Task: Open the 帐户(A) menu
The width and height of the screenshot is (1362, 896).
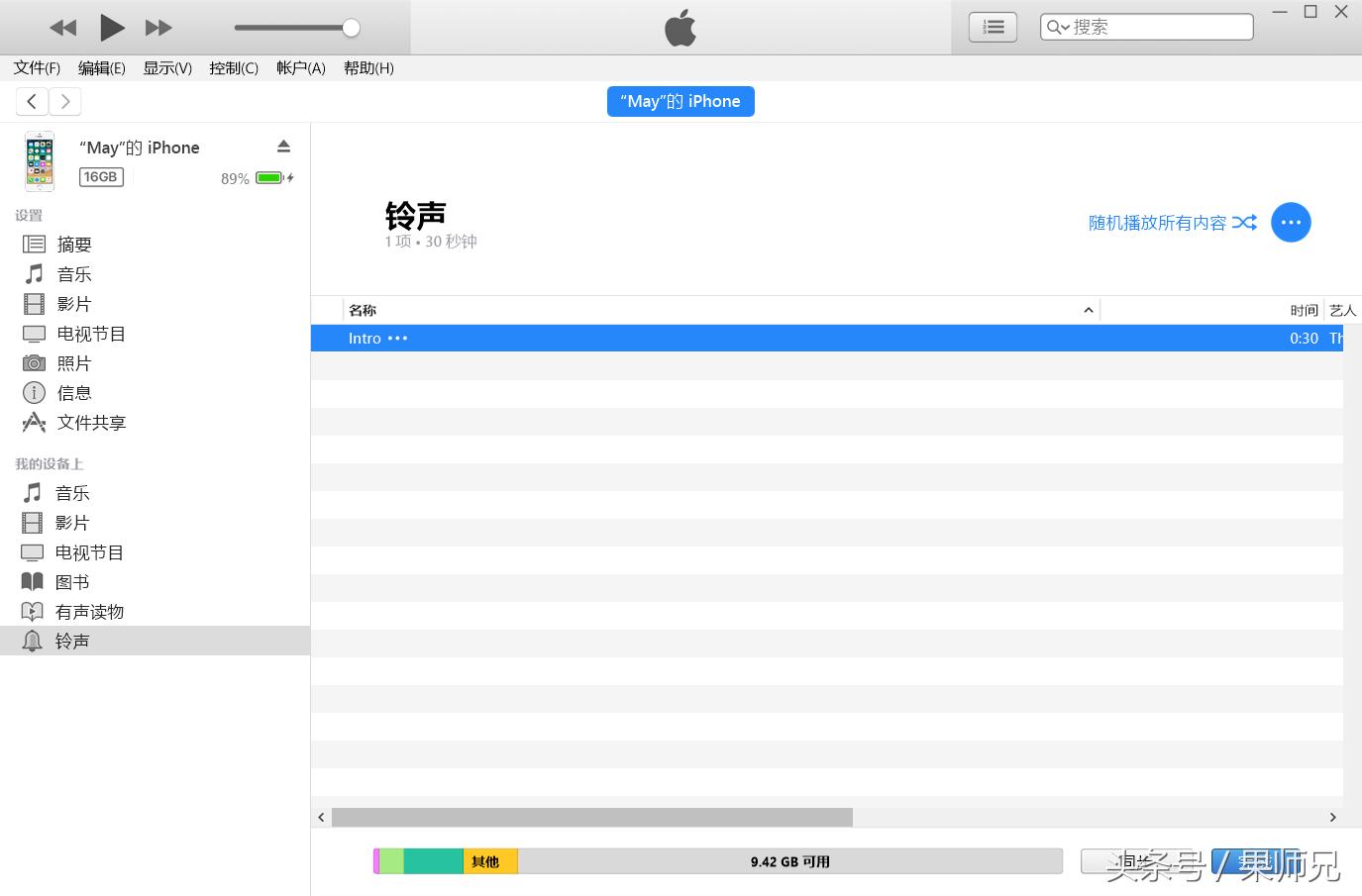Action: pyautogui.click(x=300, y=67)
